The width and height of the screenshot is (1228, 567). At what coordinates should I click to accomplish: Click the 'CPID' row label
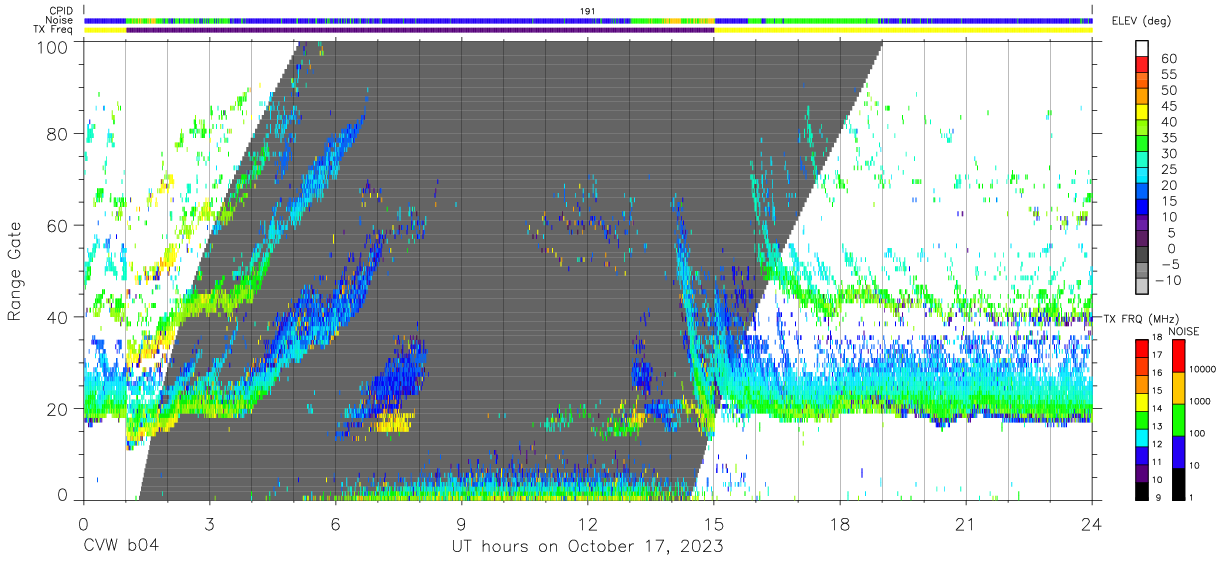click(x=61, y=10)
